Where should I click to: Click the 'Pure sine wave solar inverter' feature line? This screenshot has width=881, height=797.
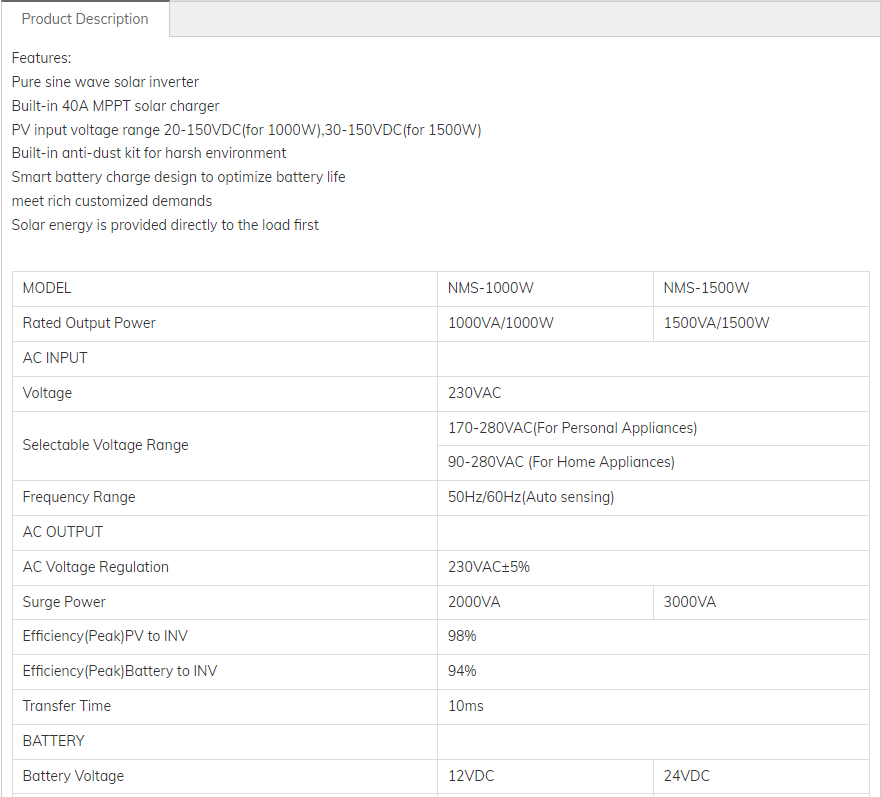[x=105, y=82]
